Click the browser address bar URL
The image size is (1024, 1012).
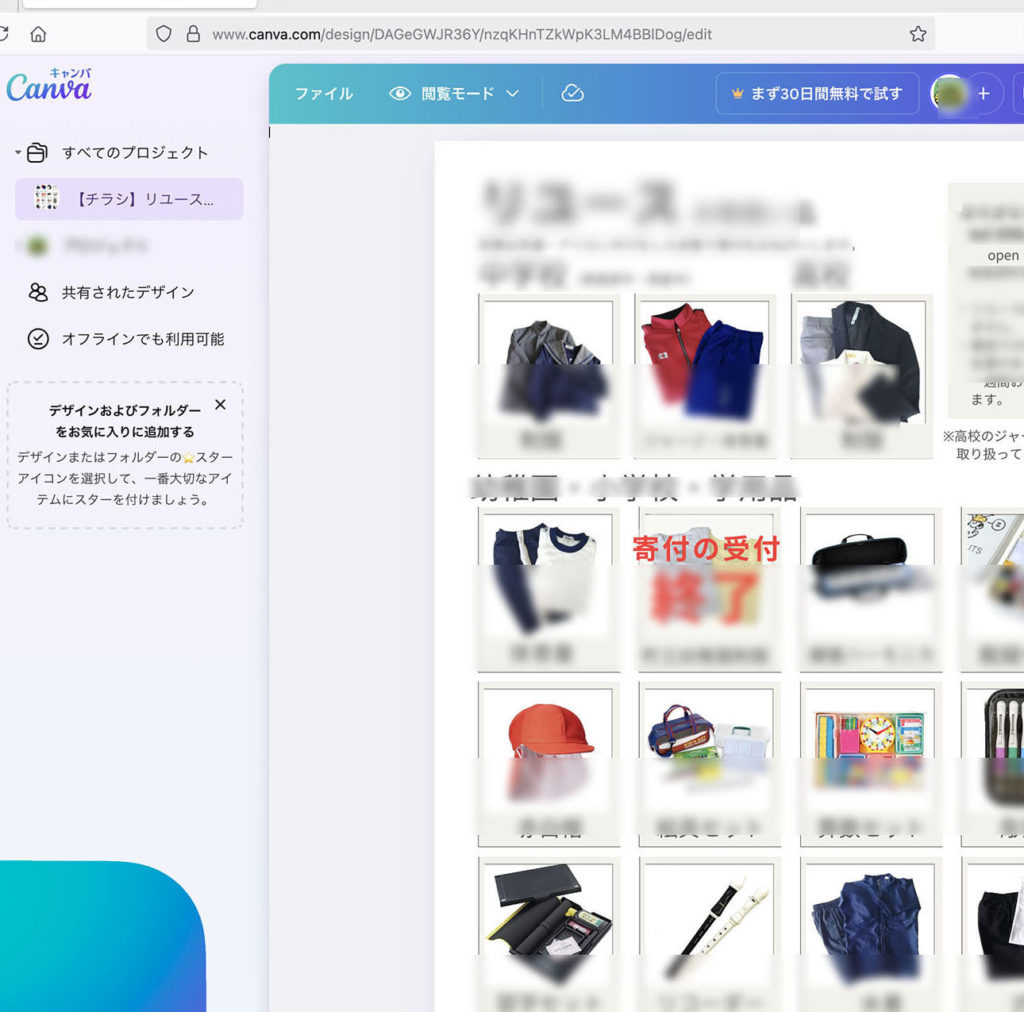point(462,34)
